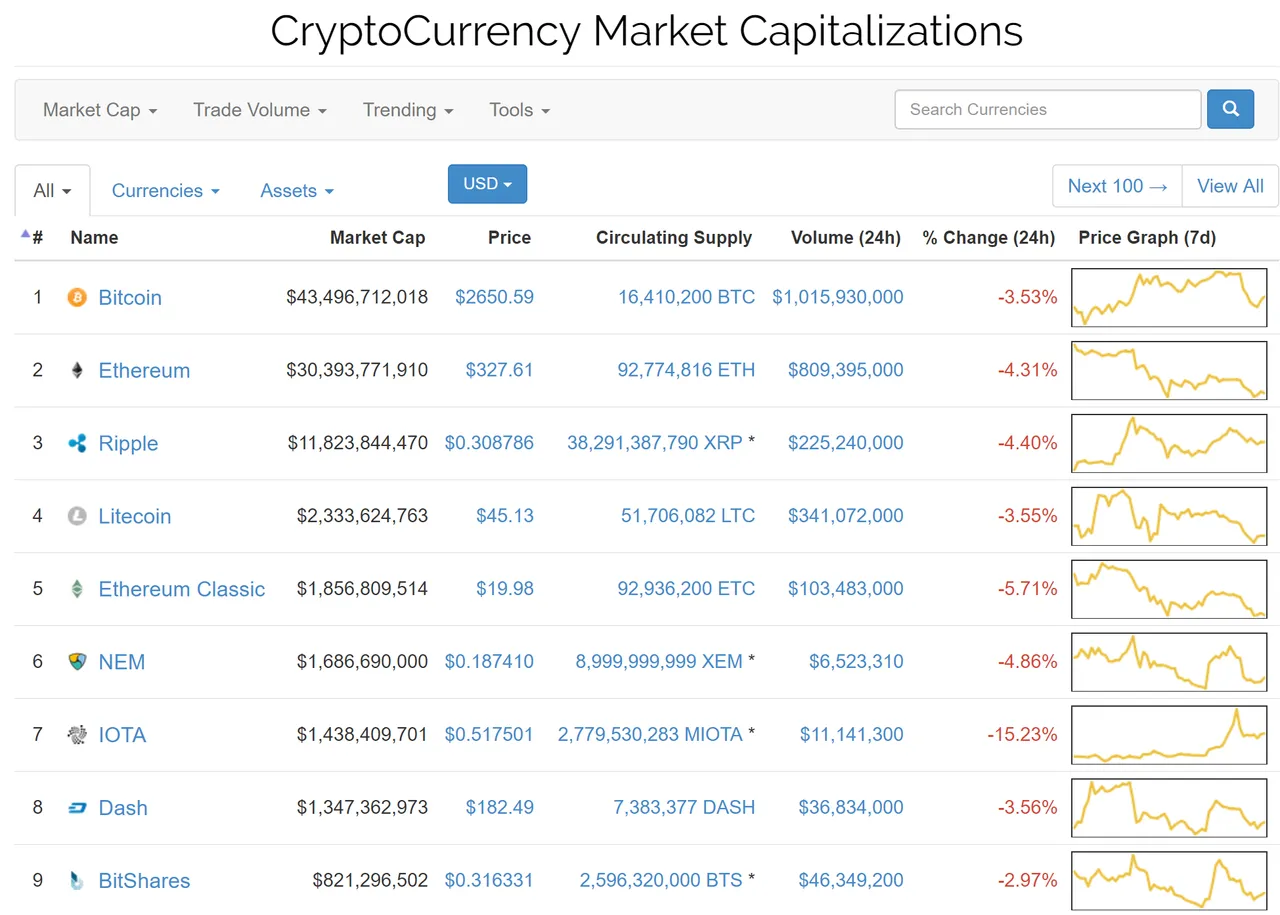The width and height of the screenshot is (1280, 915).
Task: Click the NEM logo icon
Action: [x=77, y=662]
